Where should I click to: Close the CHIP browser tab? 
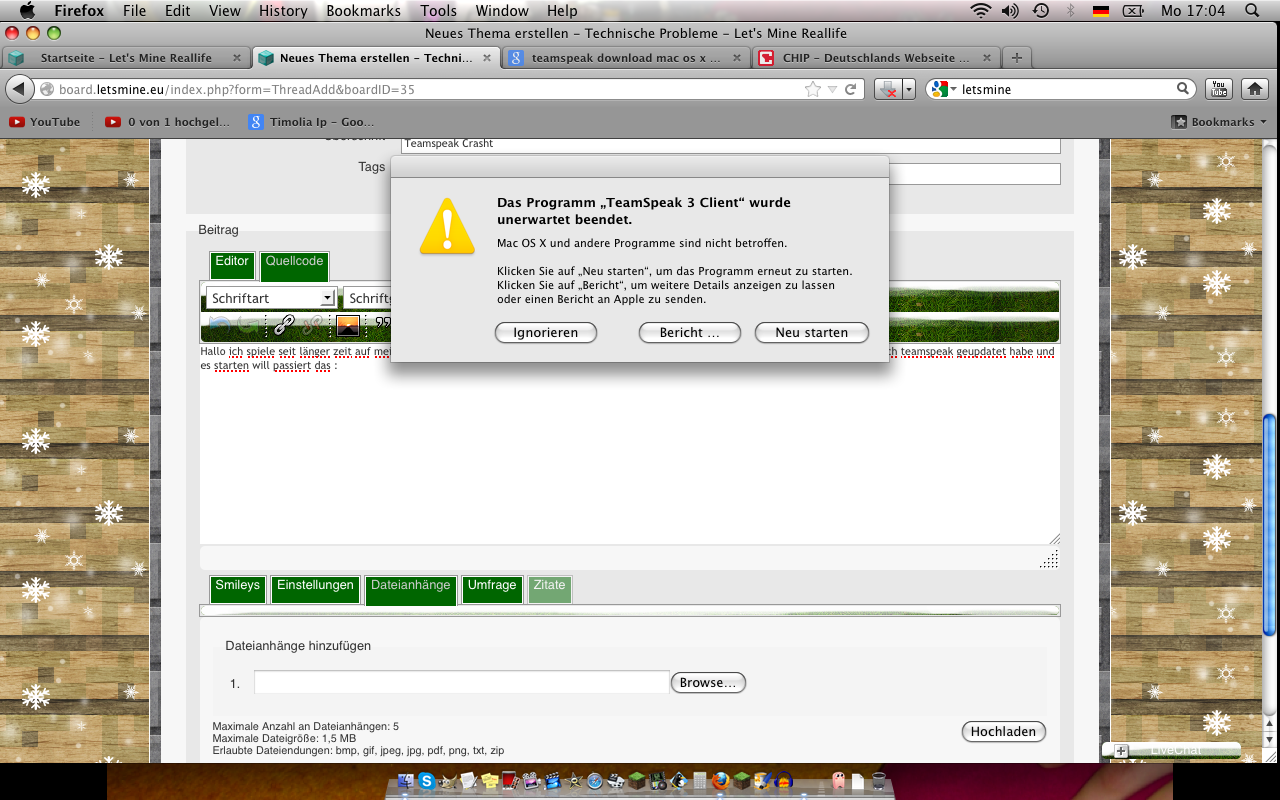point(986,58)
